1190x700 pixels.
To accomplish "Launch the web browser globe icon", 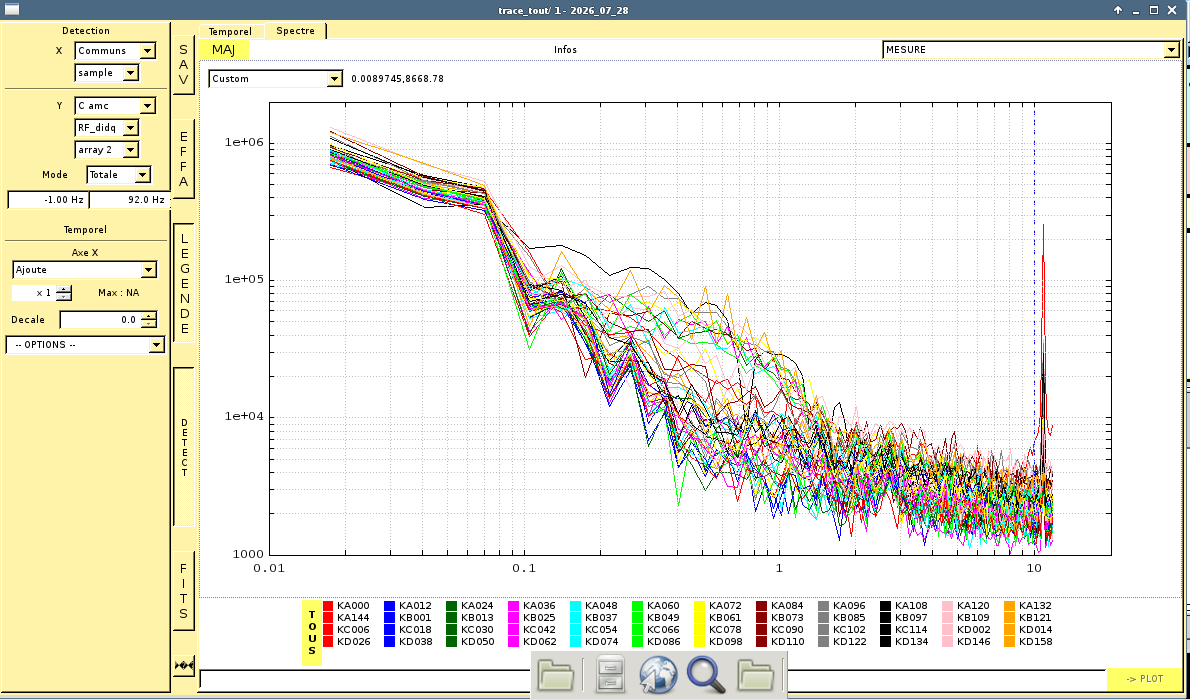I will click(657, 674).
